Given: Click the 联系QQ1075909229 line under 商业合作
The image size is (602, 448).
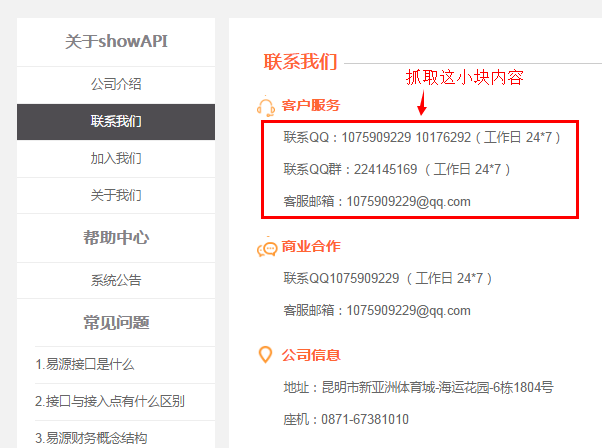Looking at the screenshot, I should coord(388,278).
